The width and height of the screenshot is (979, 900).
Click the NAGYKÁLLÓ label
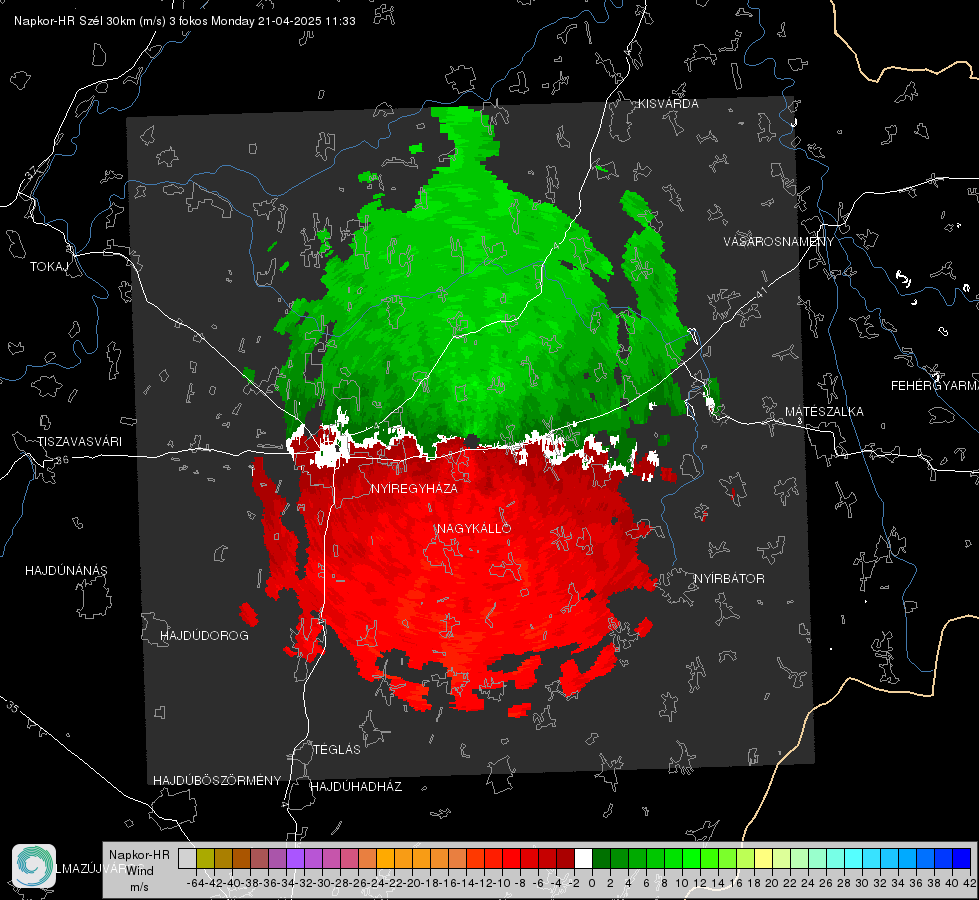(x=474, y=528)
